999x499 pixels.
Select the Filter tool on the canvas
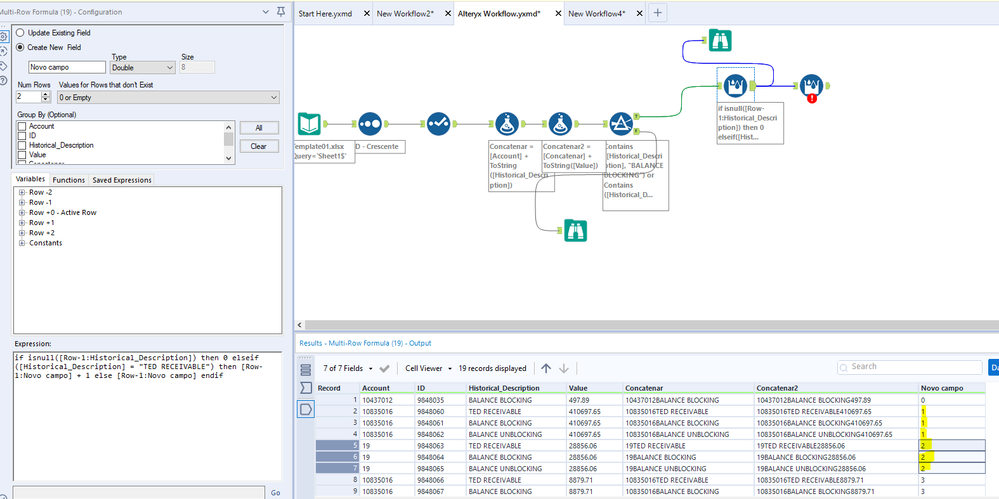click(620, 124)
